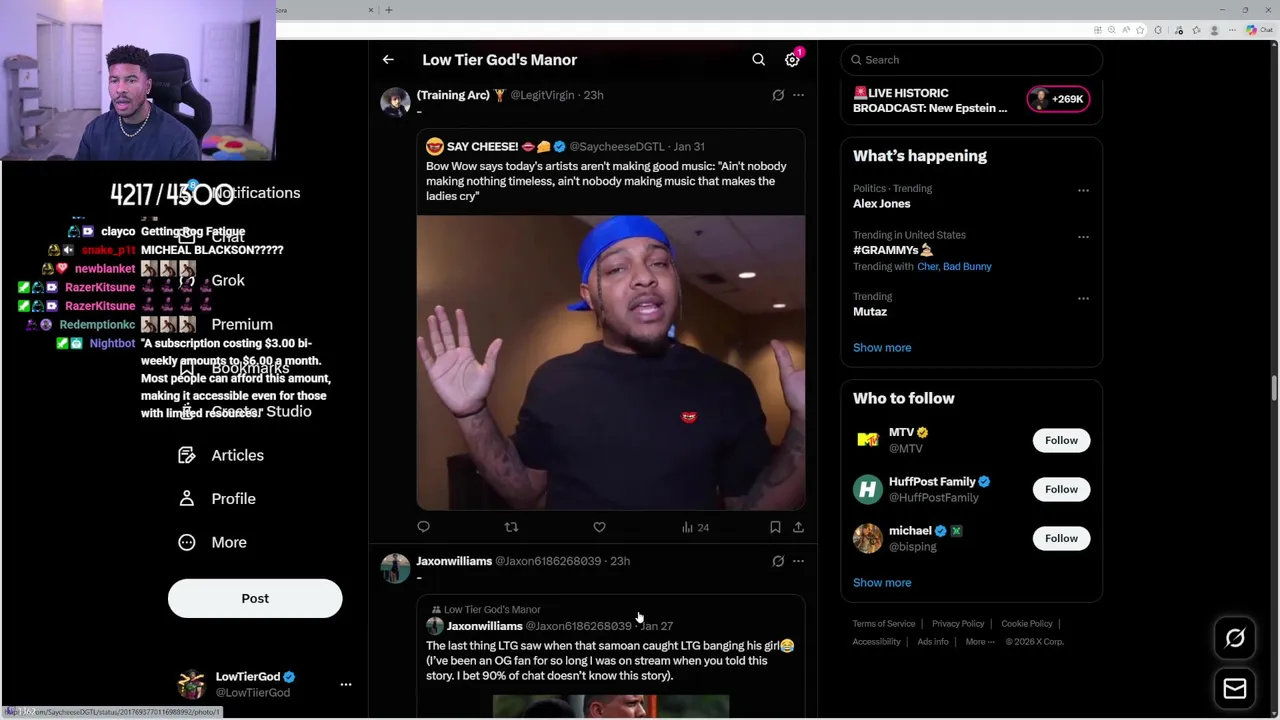Open Terms of Service link
This screenshot has height=720, width=1280.
(x=884, y=624)
